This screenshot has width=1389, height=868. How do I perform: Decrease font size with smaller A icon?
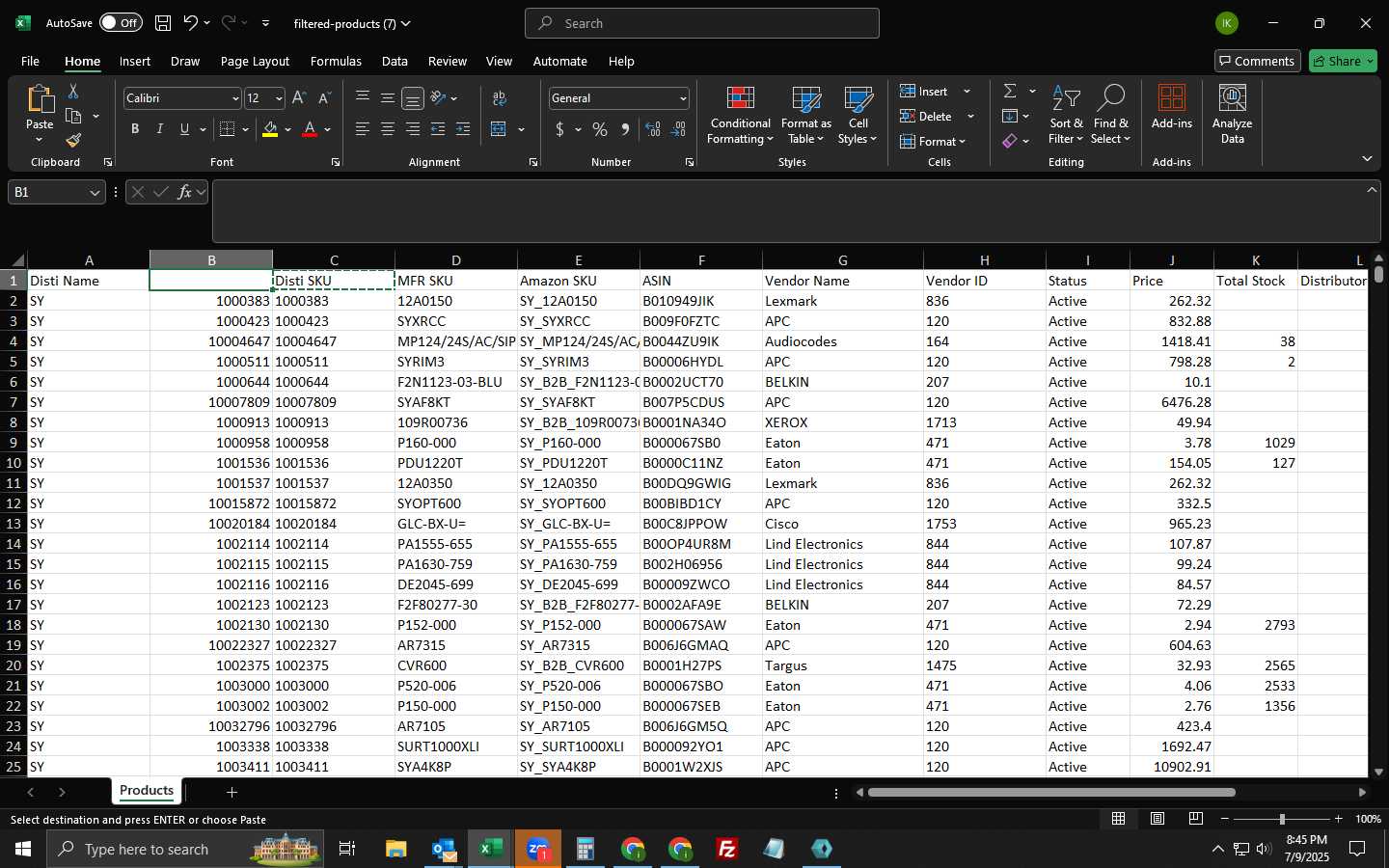pyautogui.click(x=324, y=98)
